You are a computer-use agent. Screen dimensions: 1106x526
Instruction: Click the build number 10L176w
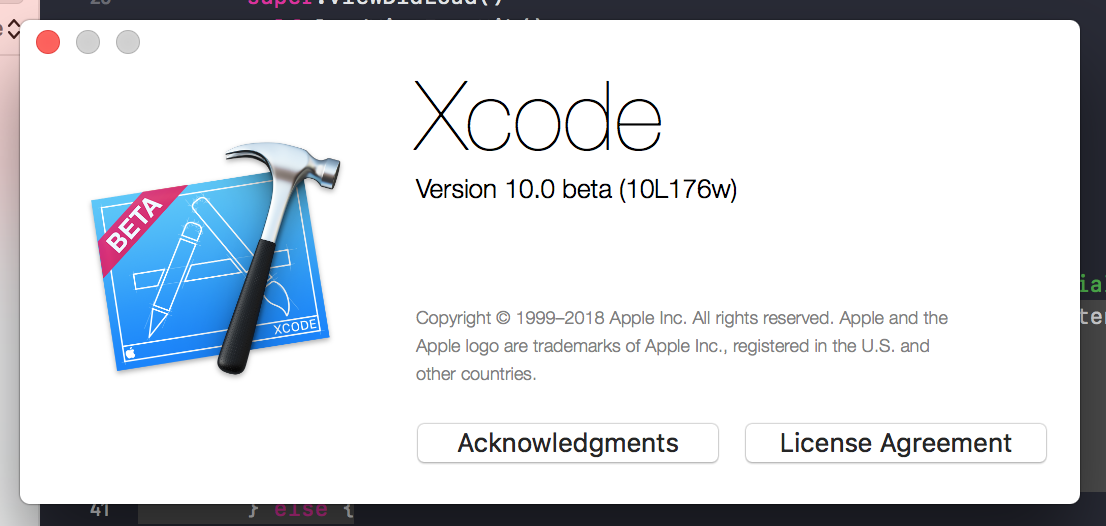678,189
